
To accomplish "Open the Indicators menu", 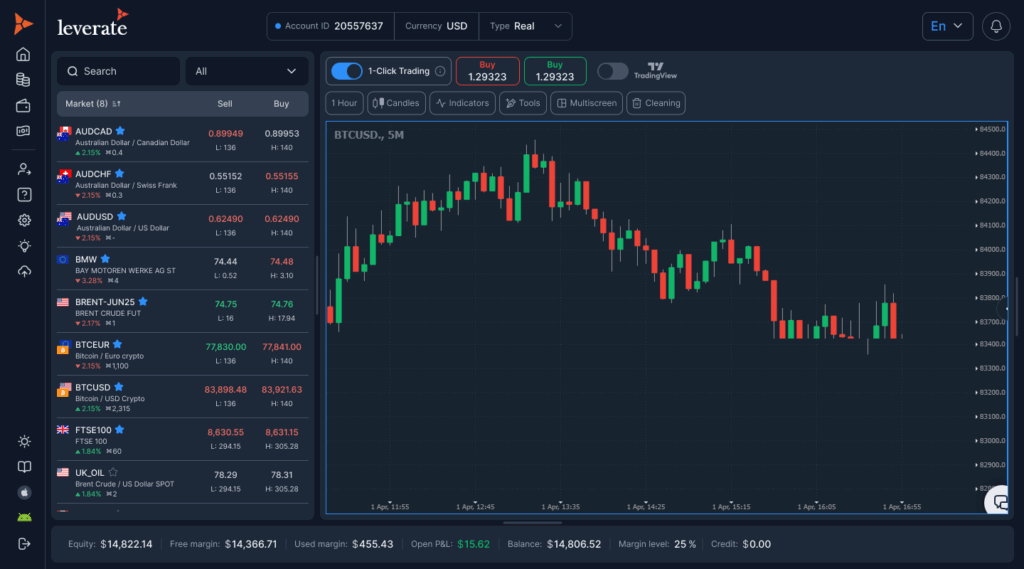I will [463, 103].
